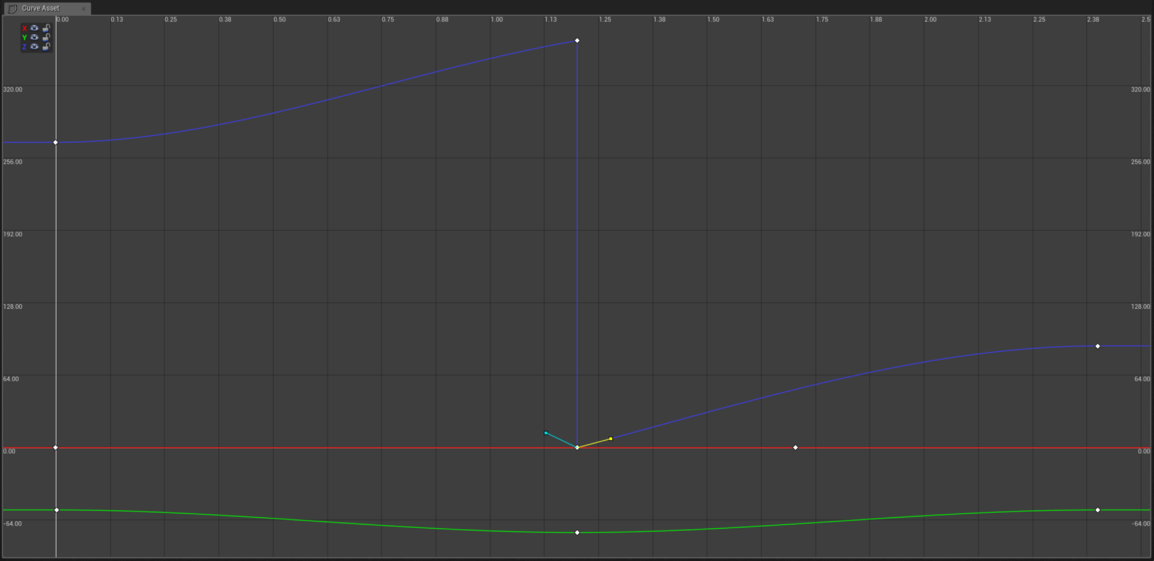Click the 1.50 time ruler label
1154x561 pixels.
pos(713,20)
